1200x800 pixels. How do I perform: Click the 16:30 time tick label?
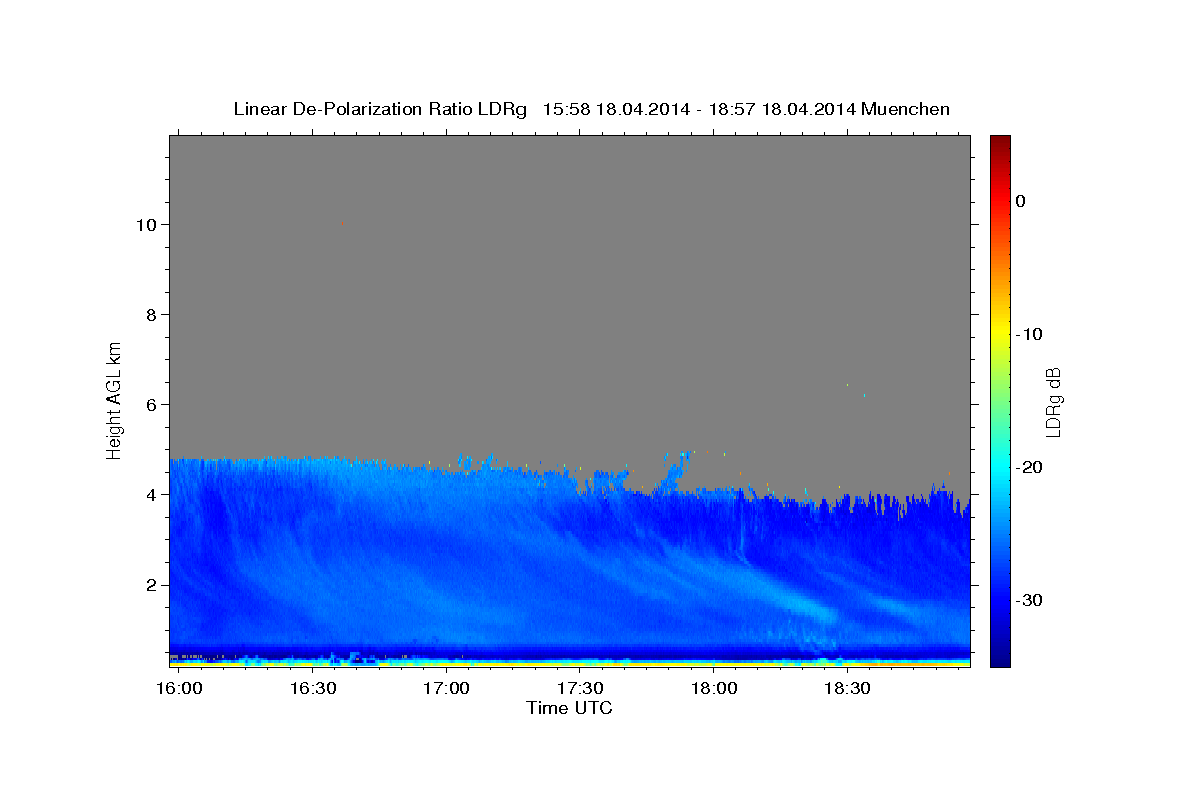pyautogui.click(x=312, y=689)
